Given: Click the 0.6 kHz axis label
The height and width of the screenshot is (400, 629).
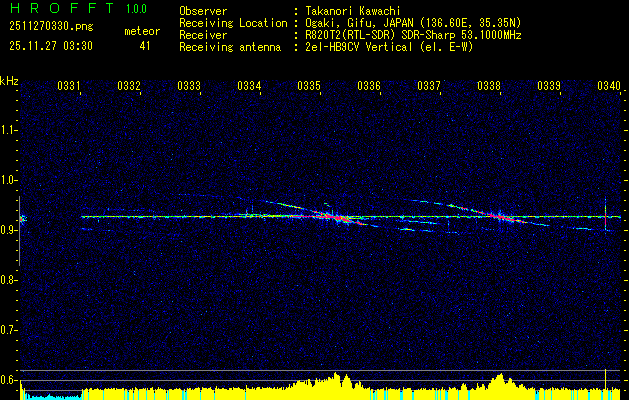Looking at the screenshot, I should pyautogui.click(x=8, y=380).
